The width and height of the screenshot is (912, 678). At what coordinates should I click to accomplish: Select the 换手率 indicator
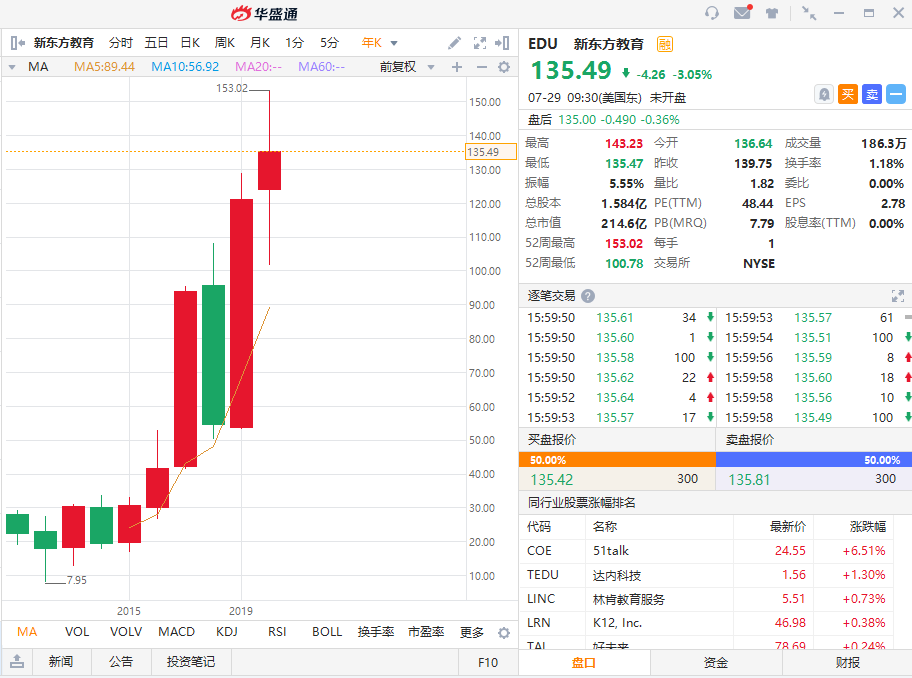point(376,632)
